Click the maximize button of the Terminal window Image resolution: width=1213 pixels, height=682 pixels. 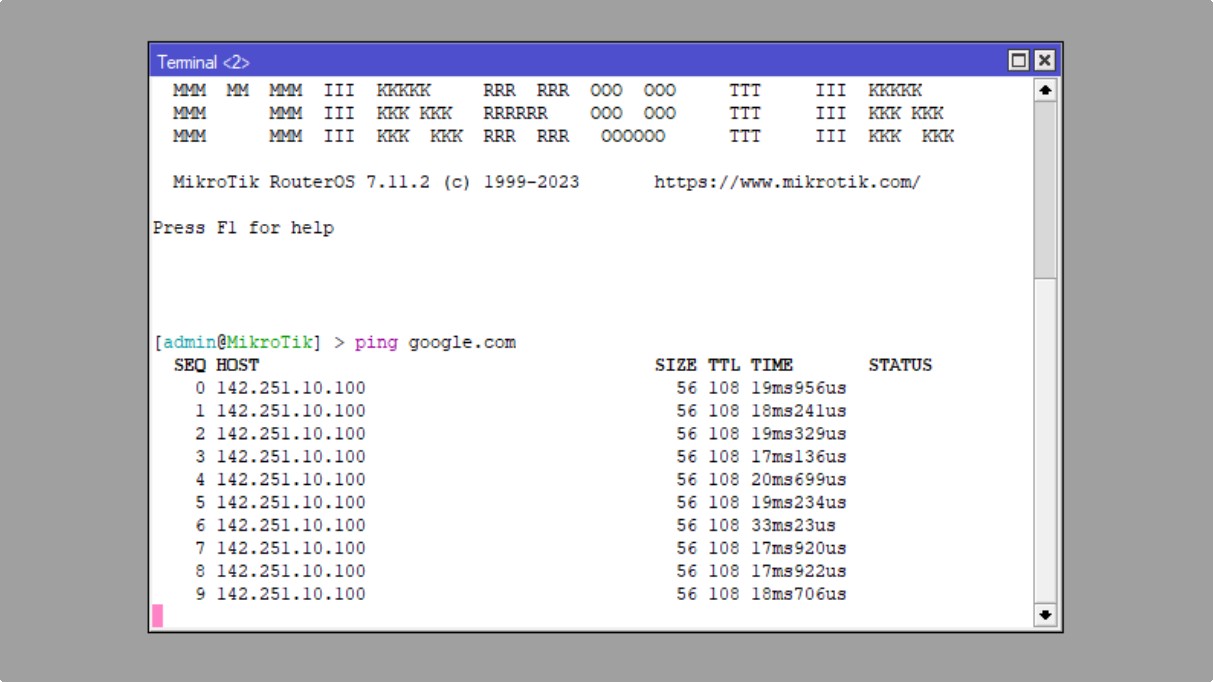(x=1019, y=61)
